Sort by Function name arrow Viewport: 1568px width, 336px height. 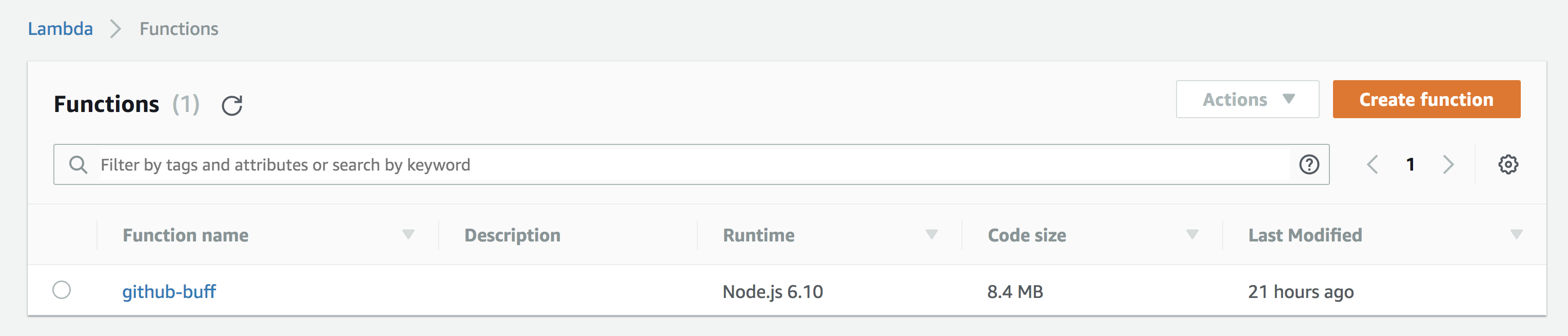coord(408,234)
